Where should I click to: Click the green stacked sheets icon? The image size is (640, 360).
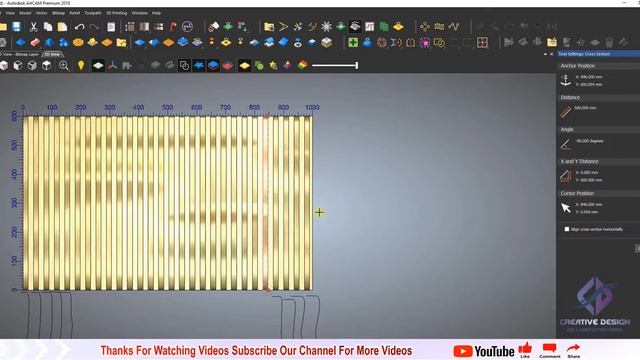point(384,27)
